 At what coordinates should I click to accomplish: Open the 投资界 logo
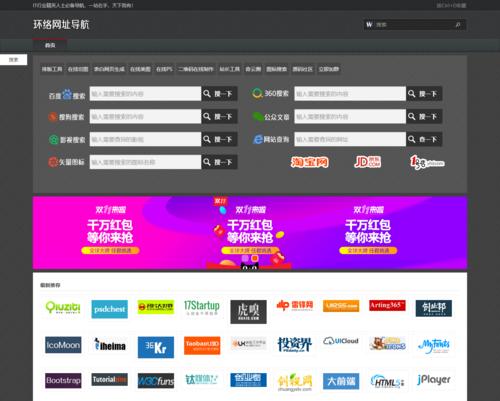tap(295, 344)
